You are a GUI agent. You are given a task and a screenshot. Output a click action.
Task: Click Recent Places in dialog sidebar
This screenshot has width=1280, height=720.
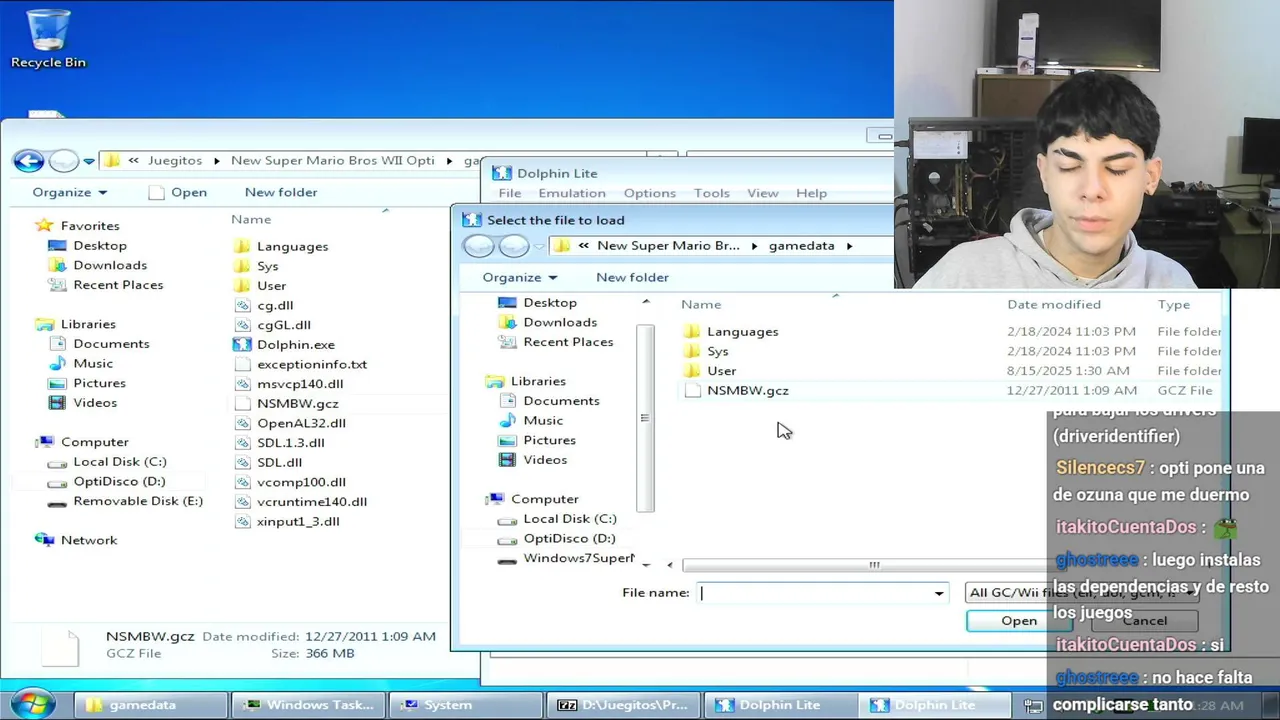(568, 342)
